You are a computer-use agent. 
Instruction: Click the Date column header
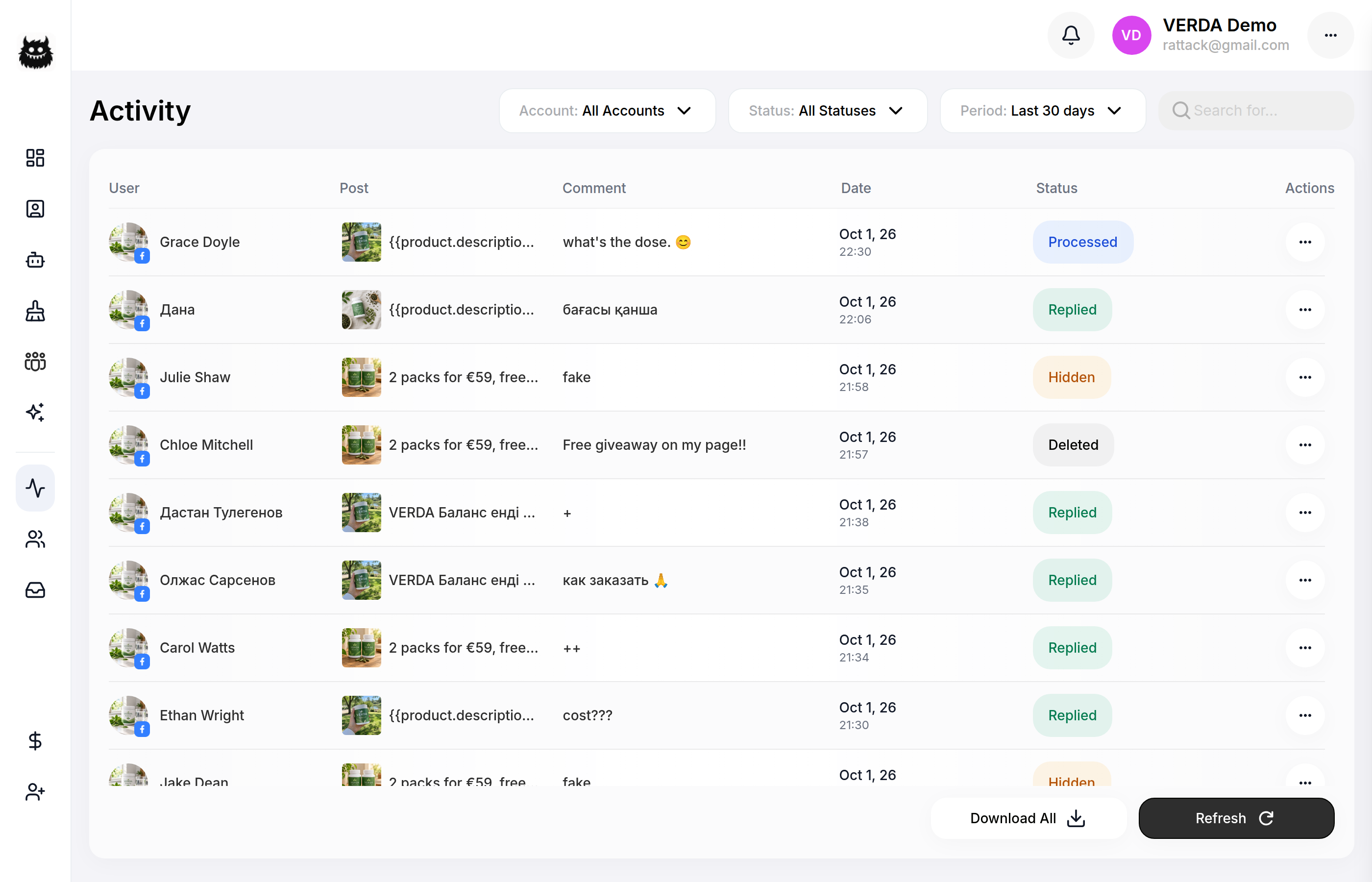(856, 189)
